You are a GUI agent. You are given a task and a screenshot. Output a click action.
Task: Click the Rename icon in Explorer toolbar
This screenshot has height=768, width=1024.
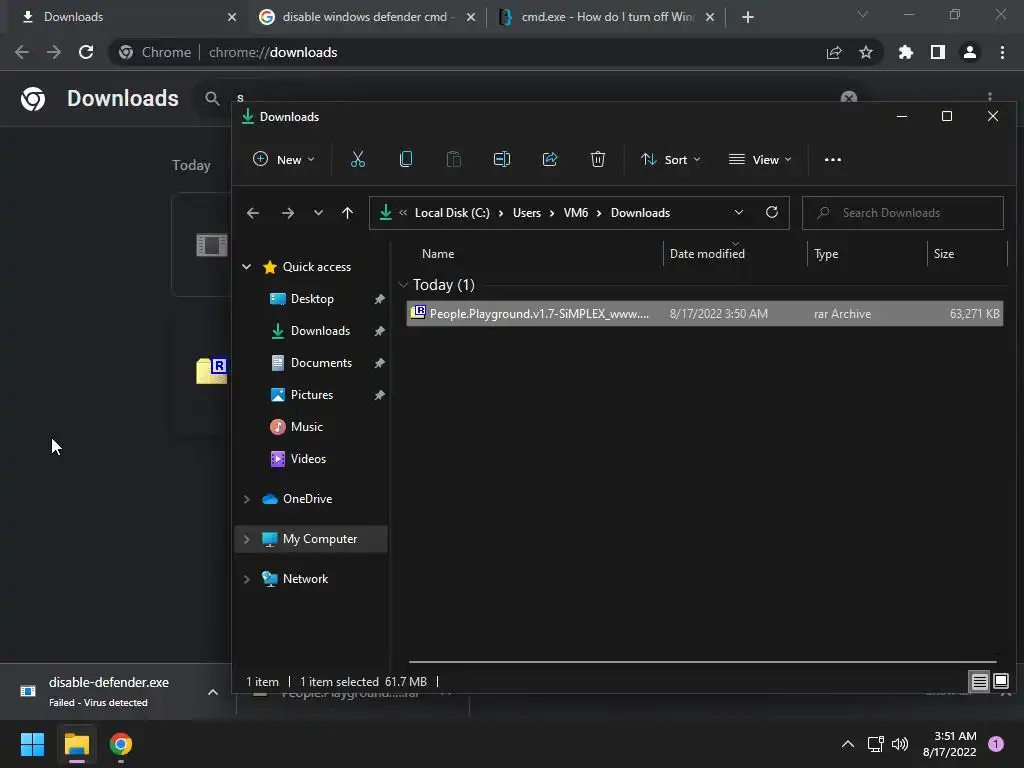coord(502,159)
